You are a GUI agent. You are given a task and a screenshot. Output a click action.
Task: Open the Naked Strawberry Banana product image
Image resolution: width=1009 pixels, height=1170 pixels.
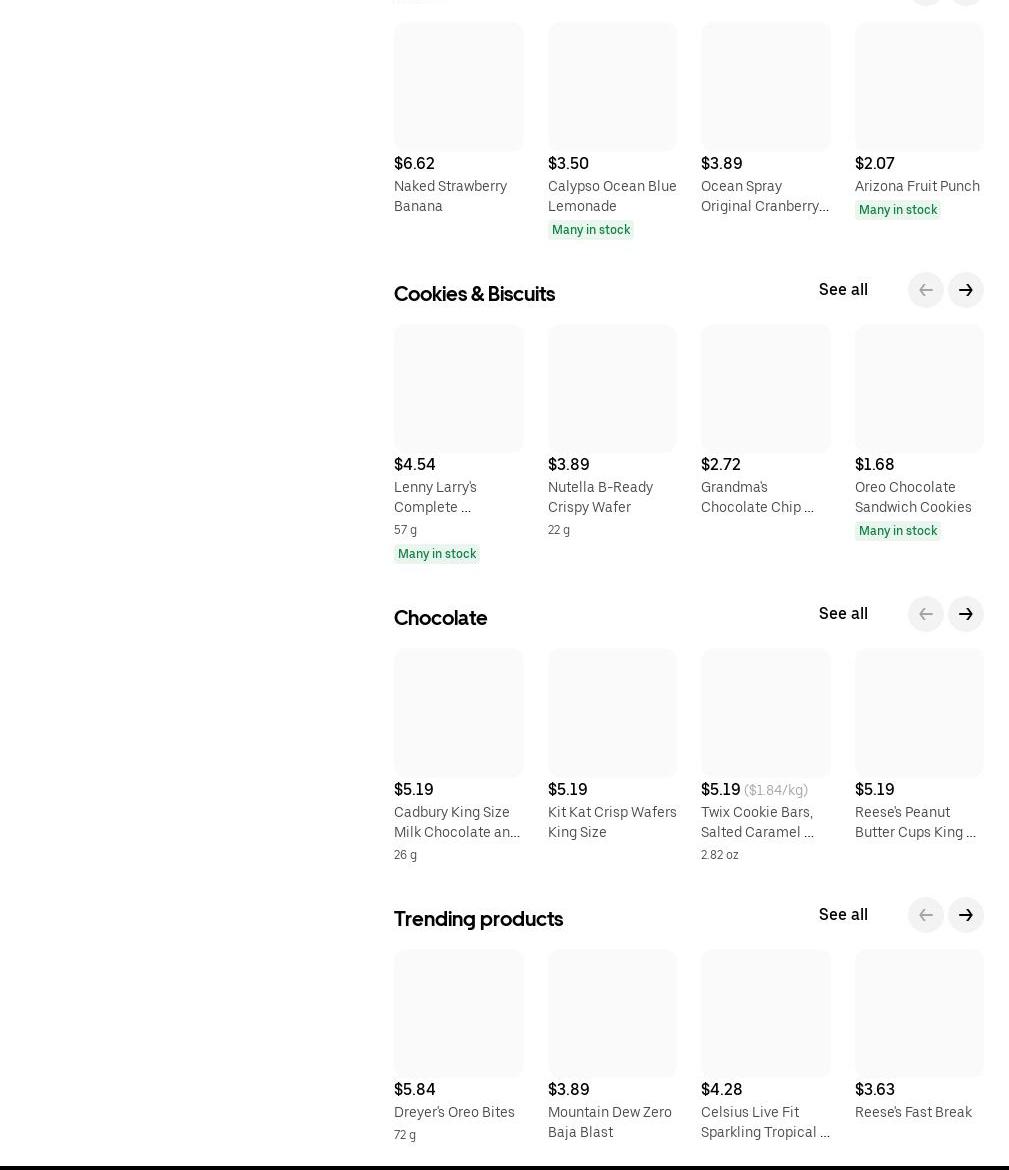458,87
